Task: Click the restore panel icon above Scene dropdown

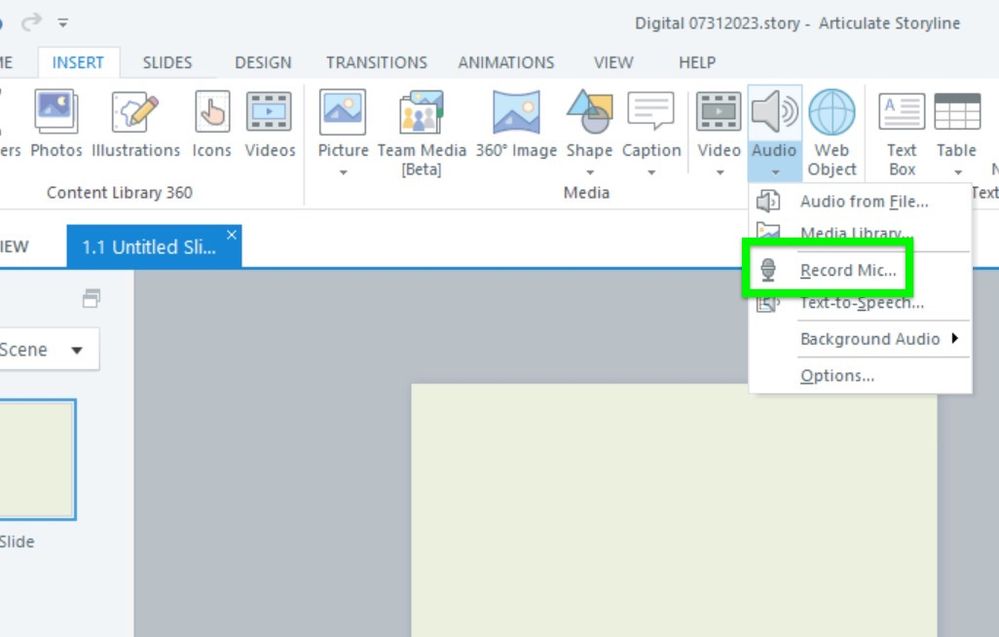Action: pyautogui.click(x=91, y=298)
